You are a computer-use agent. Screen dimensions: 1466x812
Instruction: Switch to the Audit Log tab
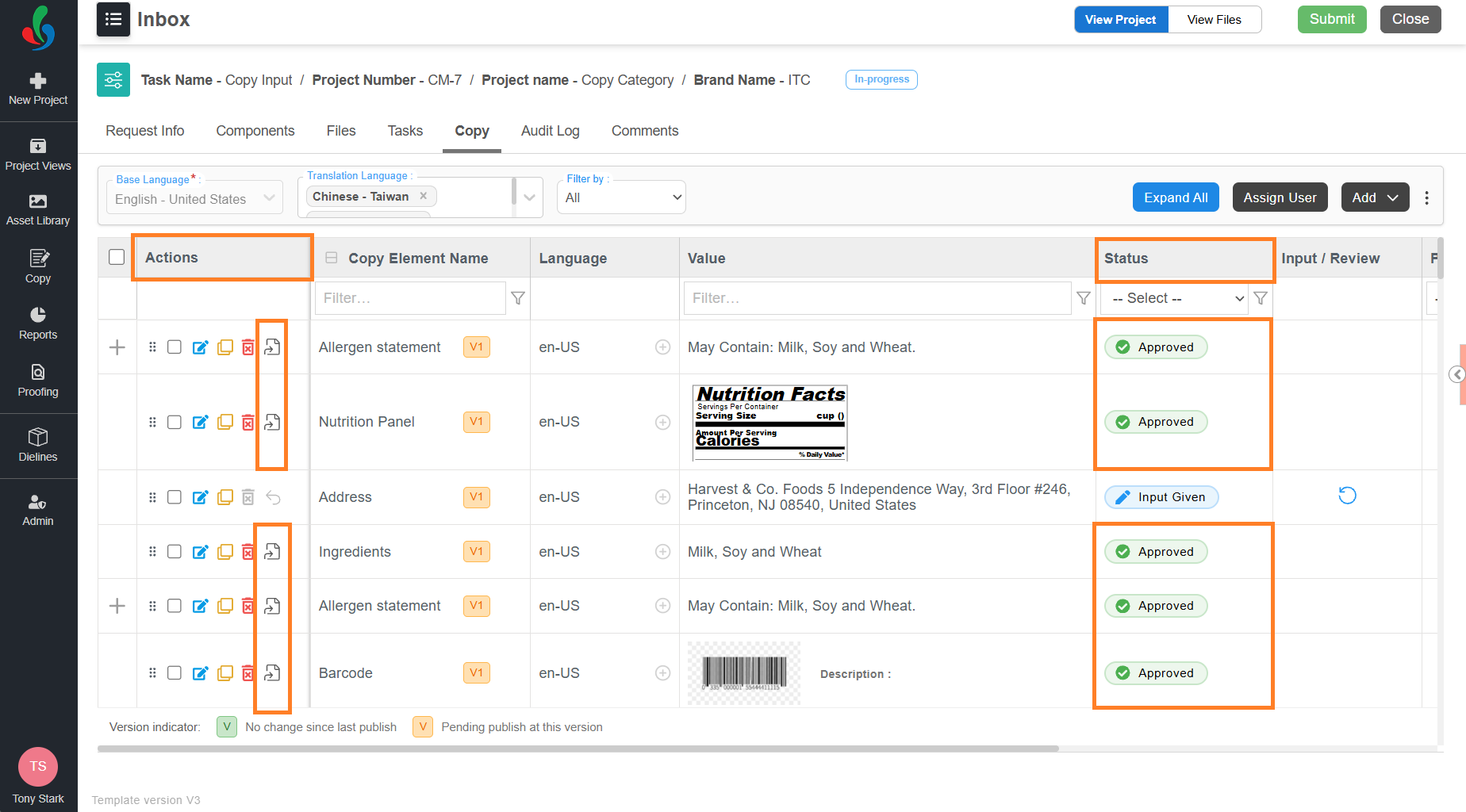tap(551, 131)
